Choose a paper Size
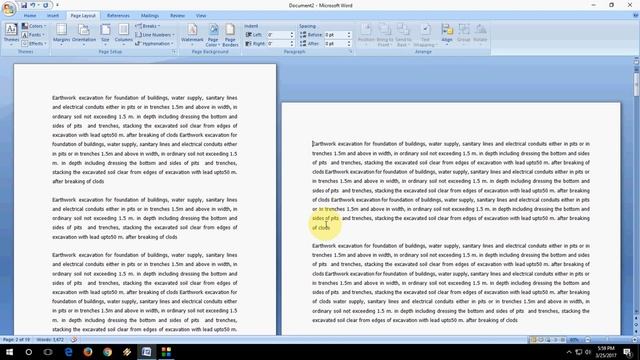The image size is (640, 360). pos(105,35)
